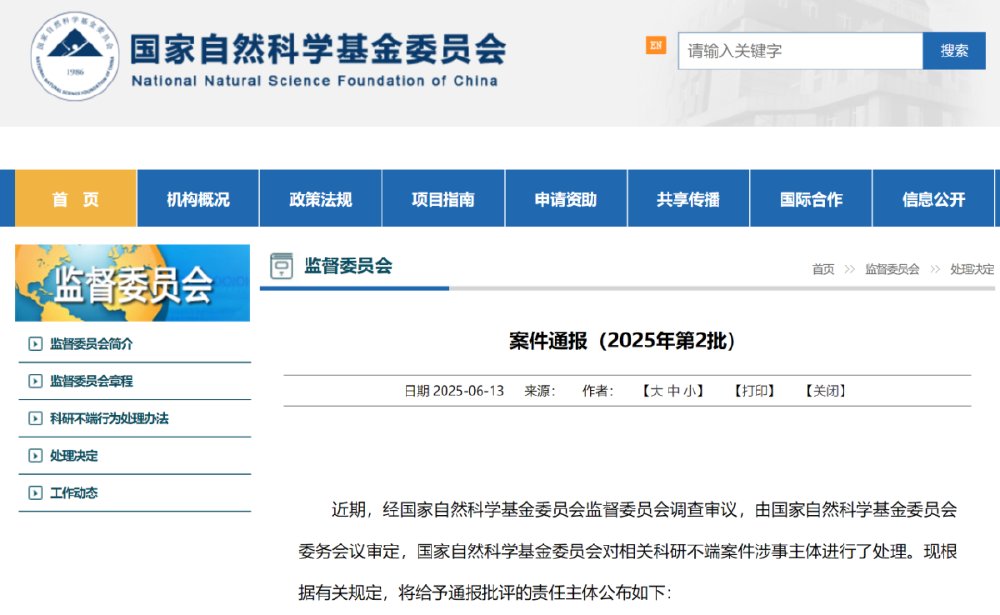
Task: Open the 监督委员会简介 sidebar link
Action: 91,344
